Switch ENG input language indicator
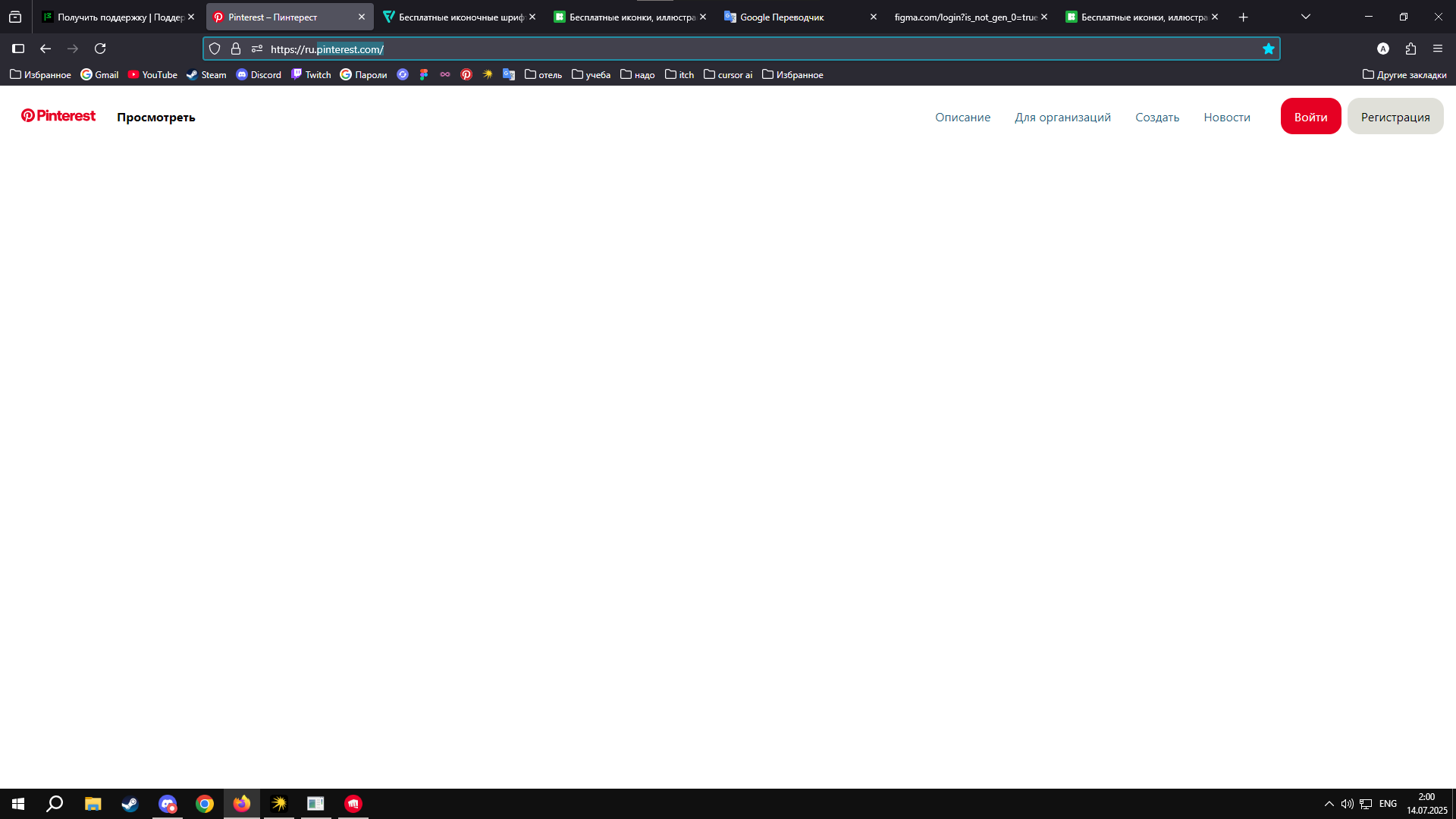This screenshot has width=1456, height=819. (x=1388, y=804)
